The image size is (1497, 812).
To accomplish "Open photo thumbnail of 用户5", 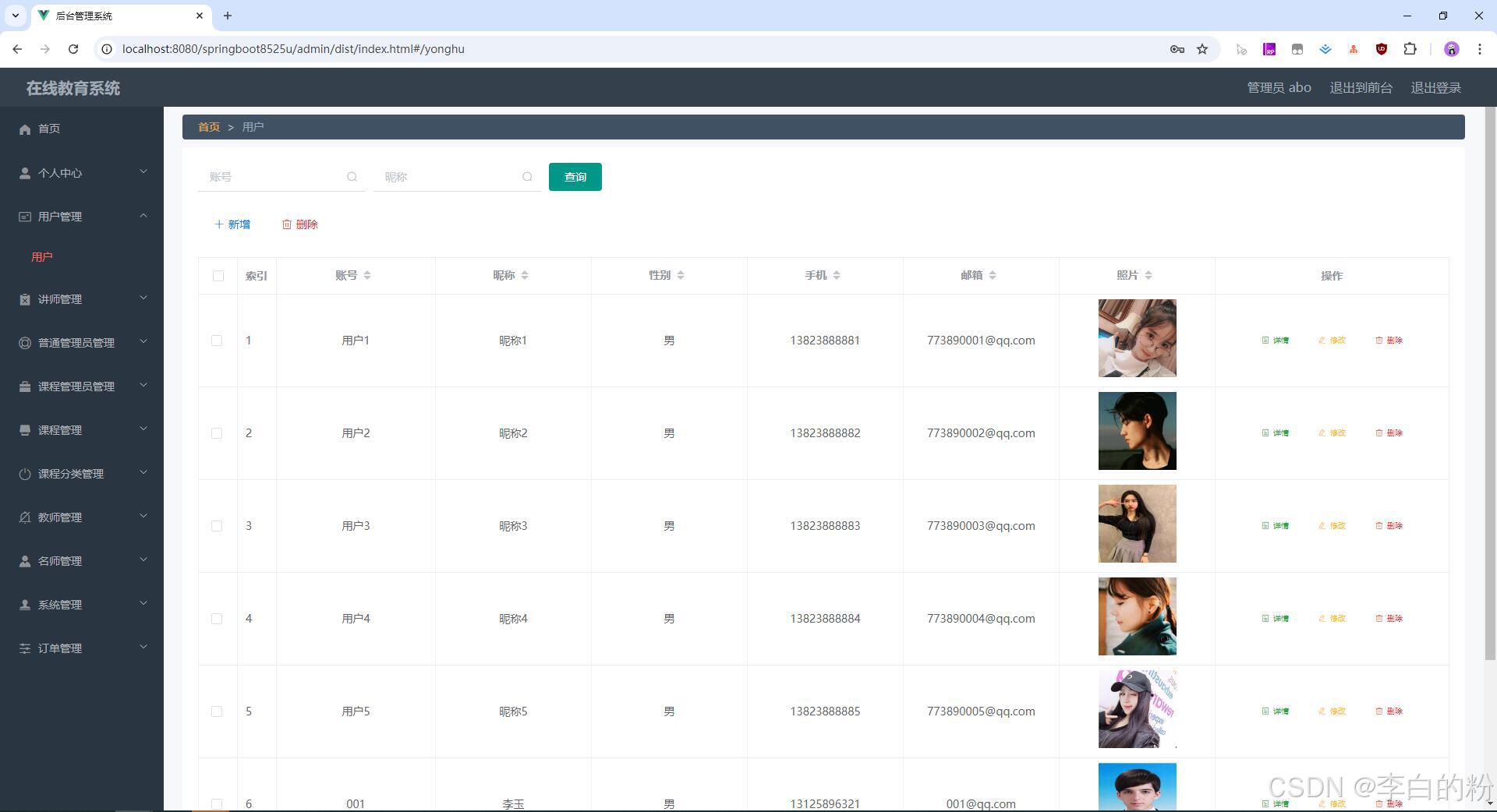I will [x=1138, y=709].
